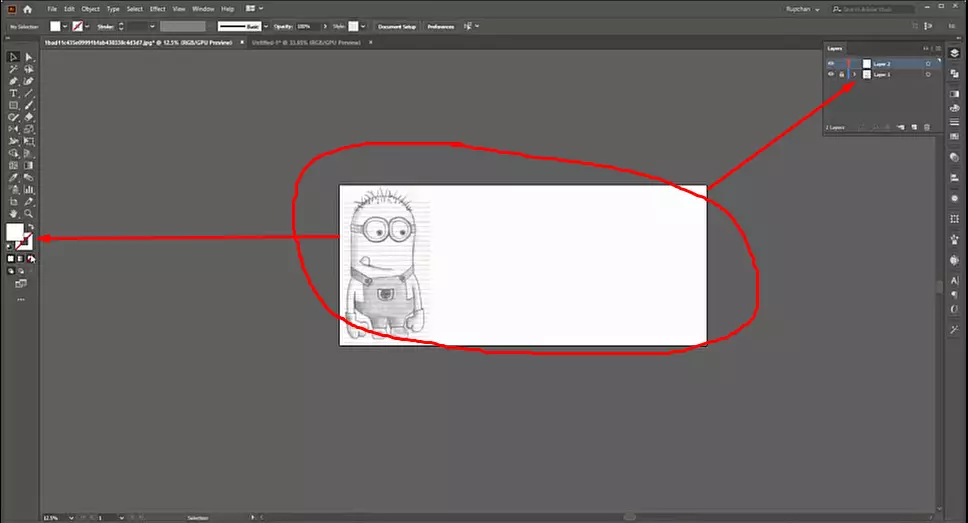Select the Direct Selection tool
Viewport: 968px width, 523px height.
pyautogui.click(x=29, y=57)
